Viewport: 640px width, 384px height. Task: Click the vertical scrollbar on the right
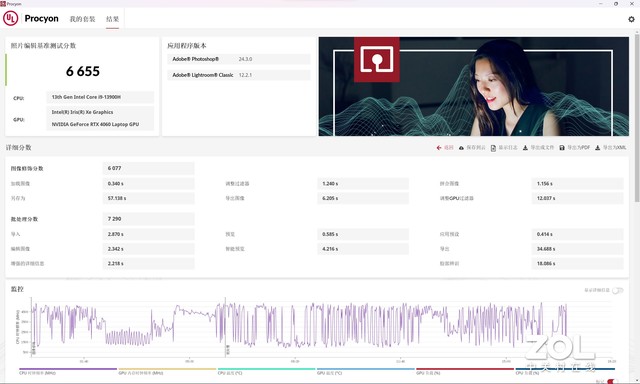point(637,118)
